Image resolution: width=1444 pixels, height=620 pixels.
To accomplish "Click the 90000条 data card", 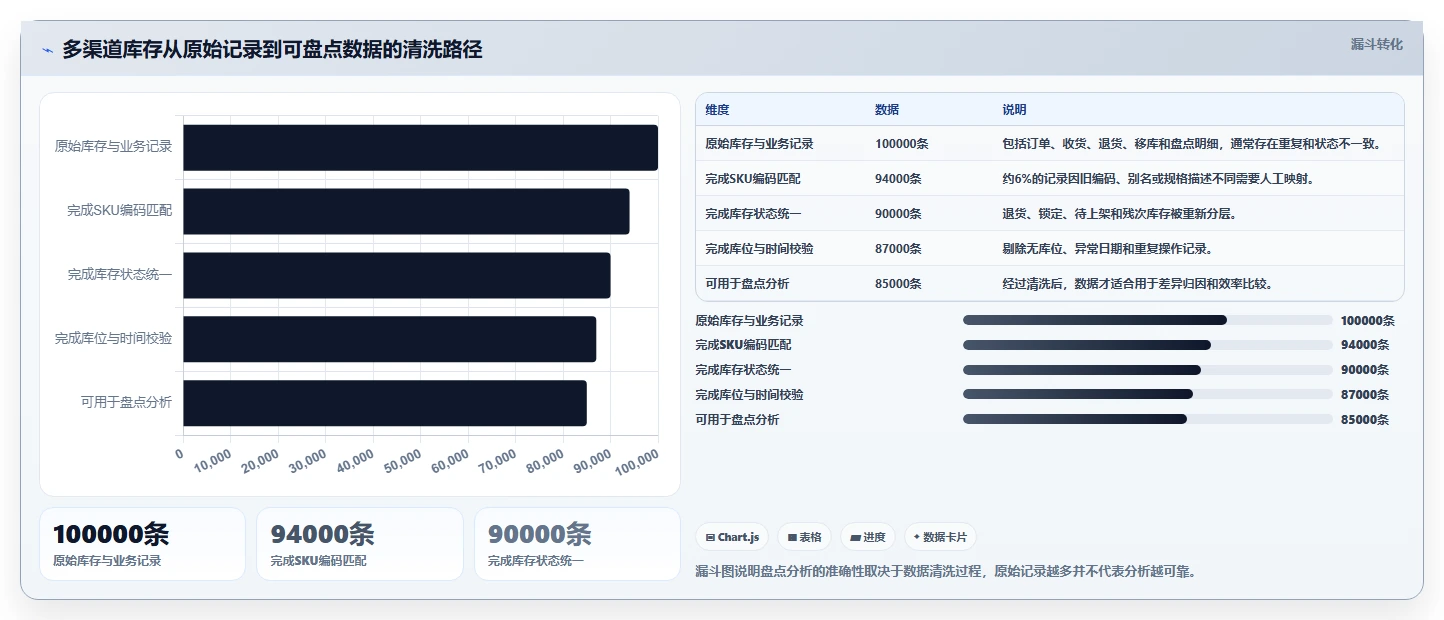I will tap(577, 544).
